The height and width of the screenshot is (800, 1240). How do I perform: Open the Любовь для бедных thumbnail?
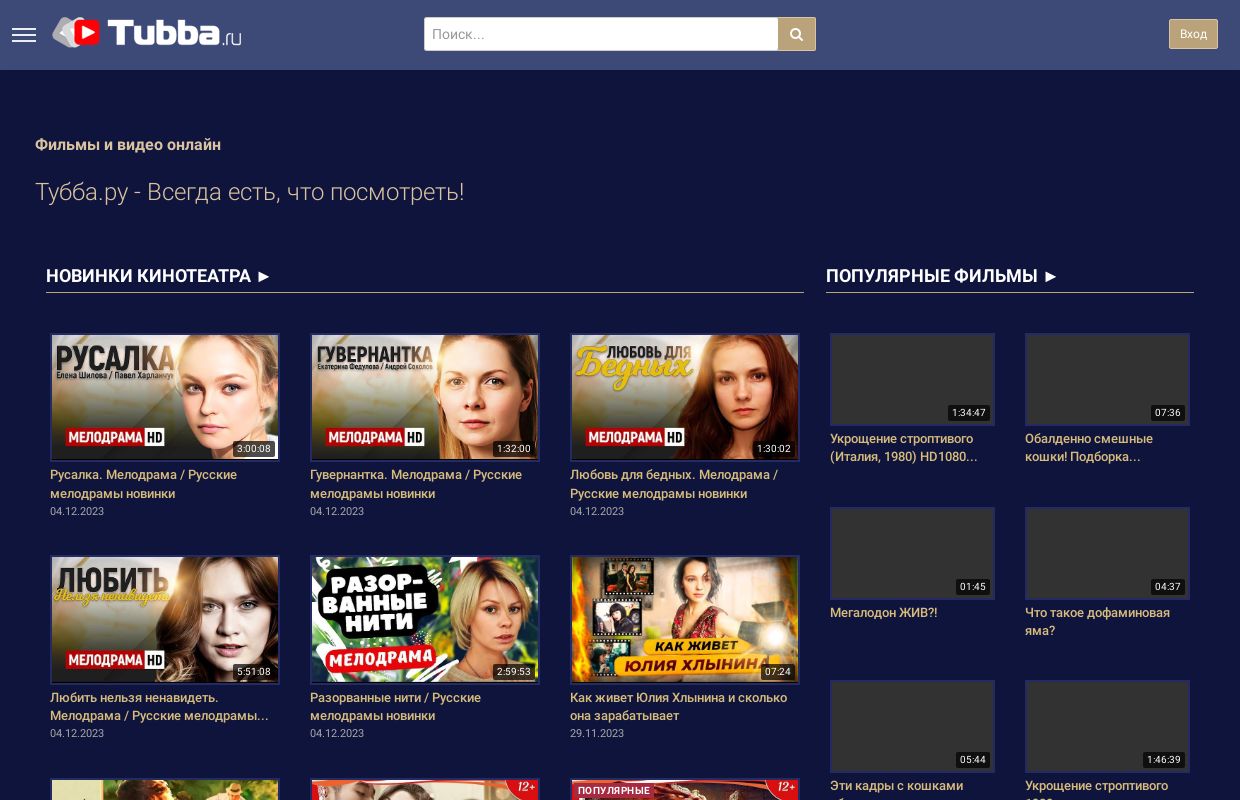click(x=685, y=397)
